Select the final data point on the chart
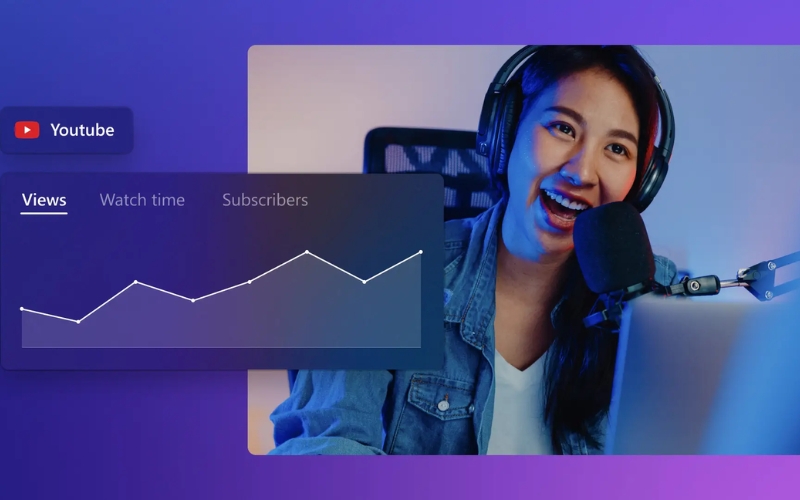Screen dimensions: 800x500 (420, 252)
